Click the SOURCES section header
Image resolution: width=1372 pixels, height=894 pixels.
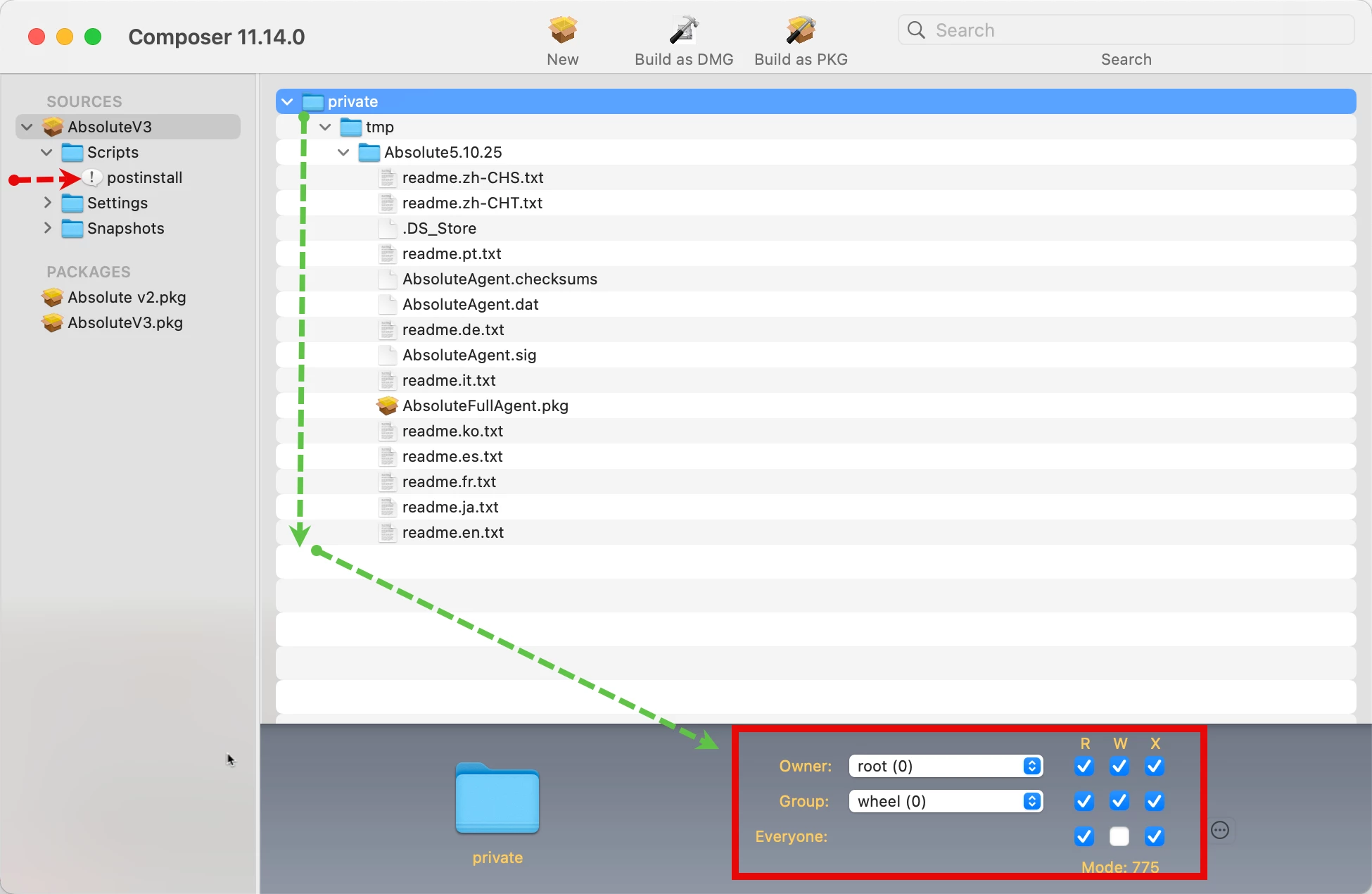(84, 101)
